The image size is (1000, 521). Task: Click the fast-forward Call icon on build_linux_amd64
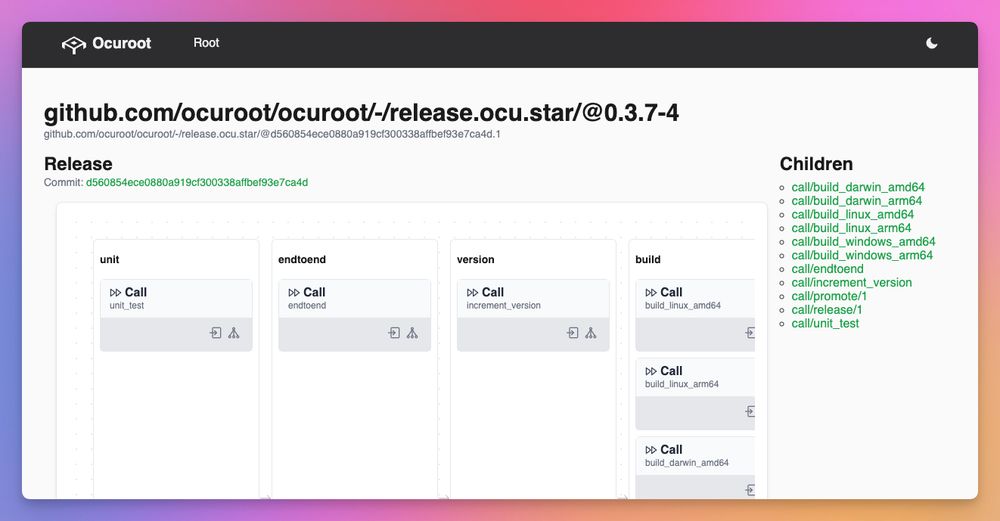pyautogui.click(x=651, y=293)
